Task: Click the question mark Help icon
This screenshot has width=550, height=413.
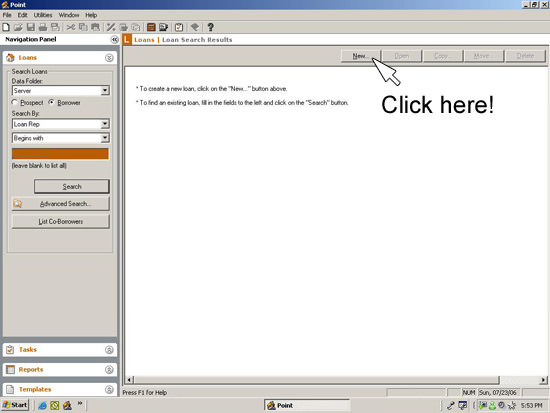Action: (x=210, y=27)
